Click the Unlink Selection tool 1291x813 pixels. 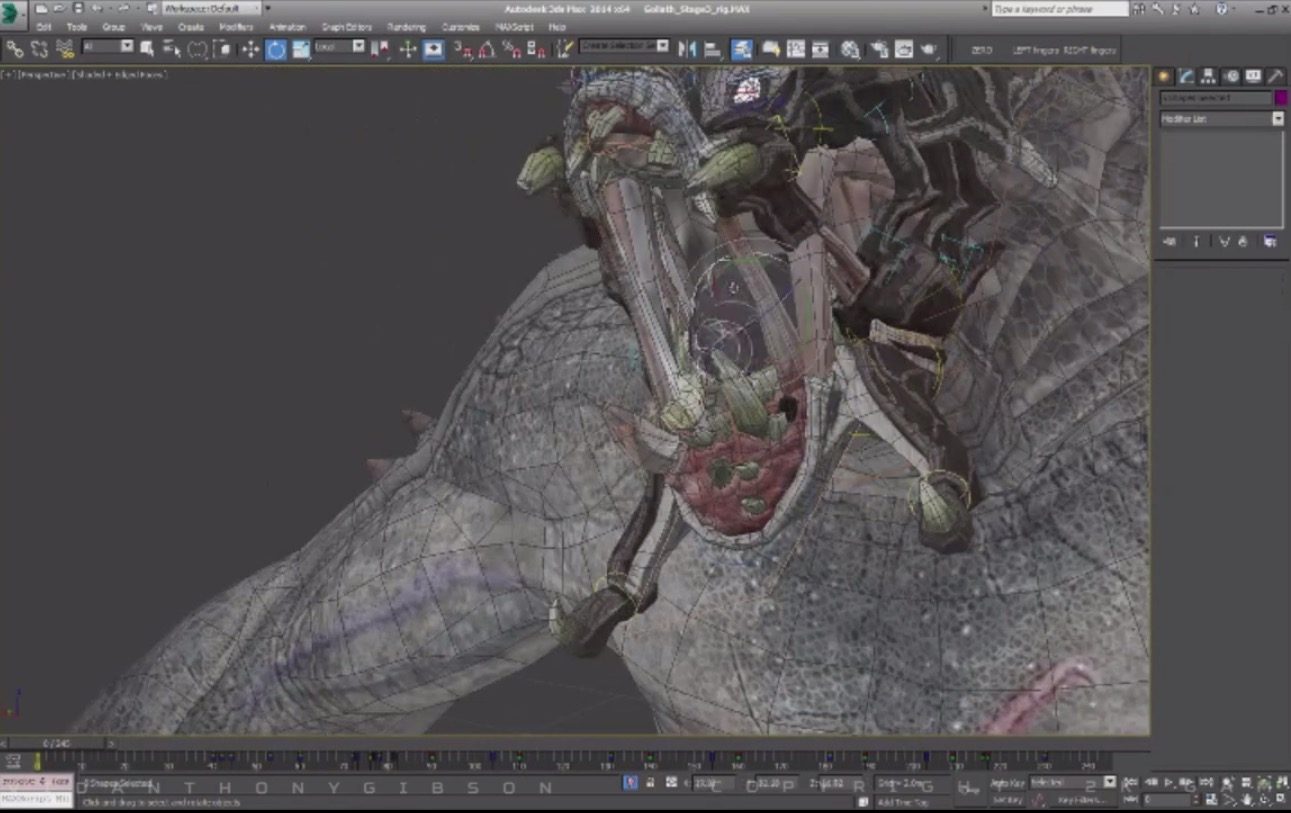point(40,48)
